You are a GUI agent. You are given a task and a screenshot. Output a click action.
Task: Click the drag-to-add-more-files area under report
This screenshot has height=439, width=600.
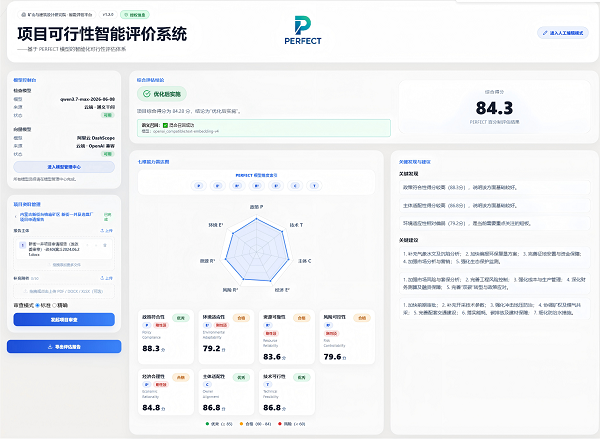[64, 264]
